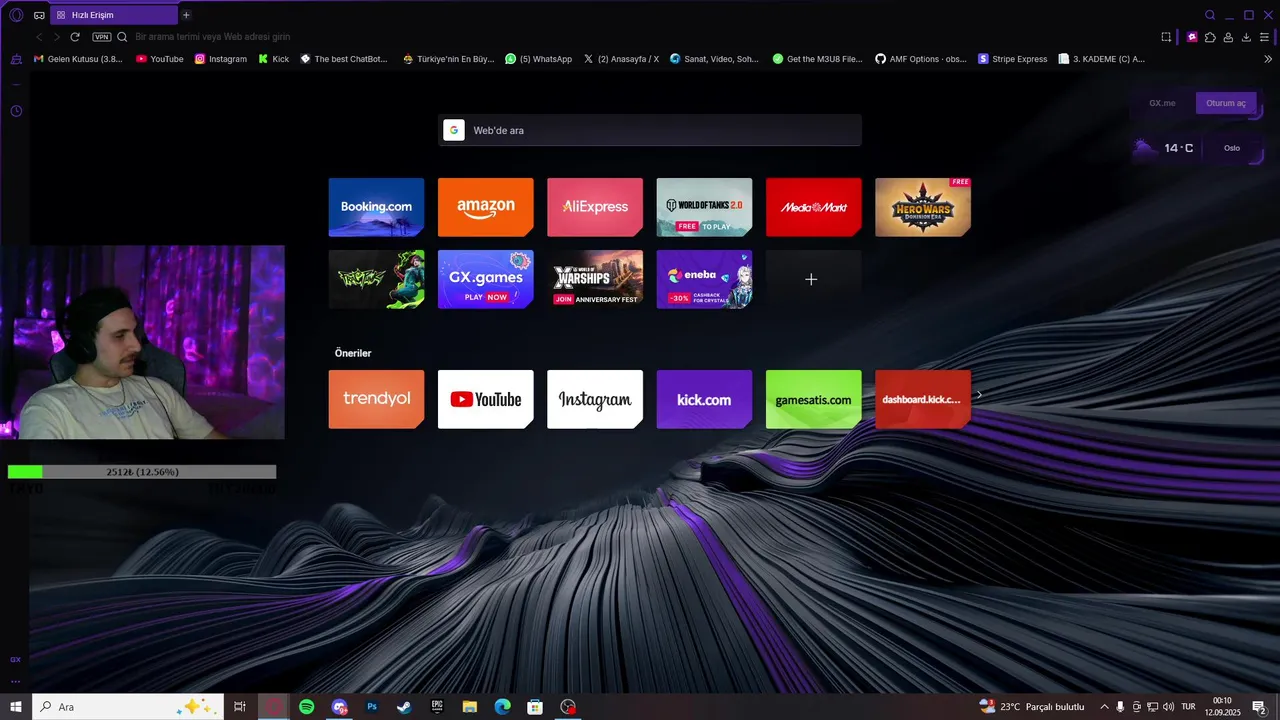The width and height of the screenshot is (1280, 720).
Task: Open the sidebar history clock icon
Action: pos(16,111)
